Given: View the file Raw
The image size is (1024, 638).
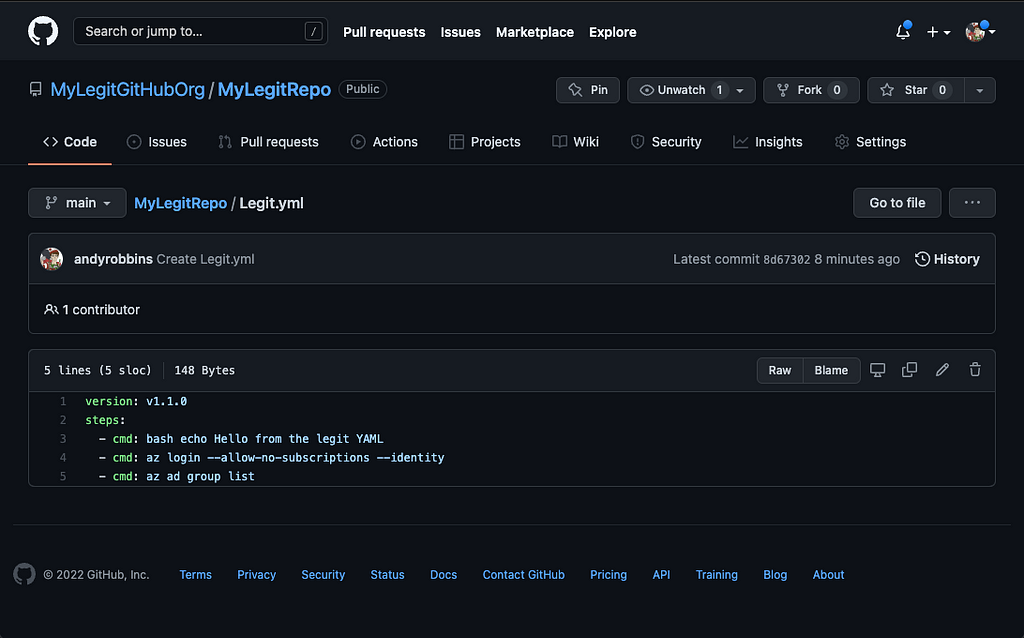Looking at the screenshot, I should [x=780, y=370].
